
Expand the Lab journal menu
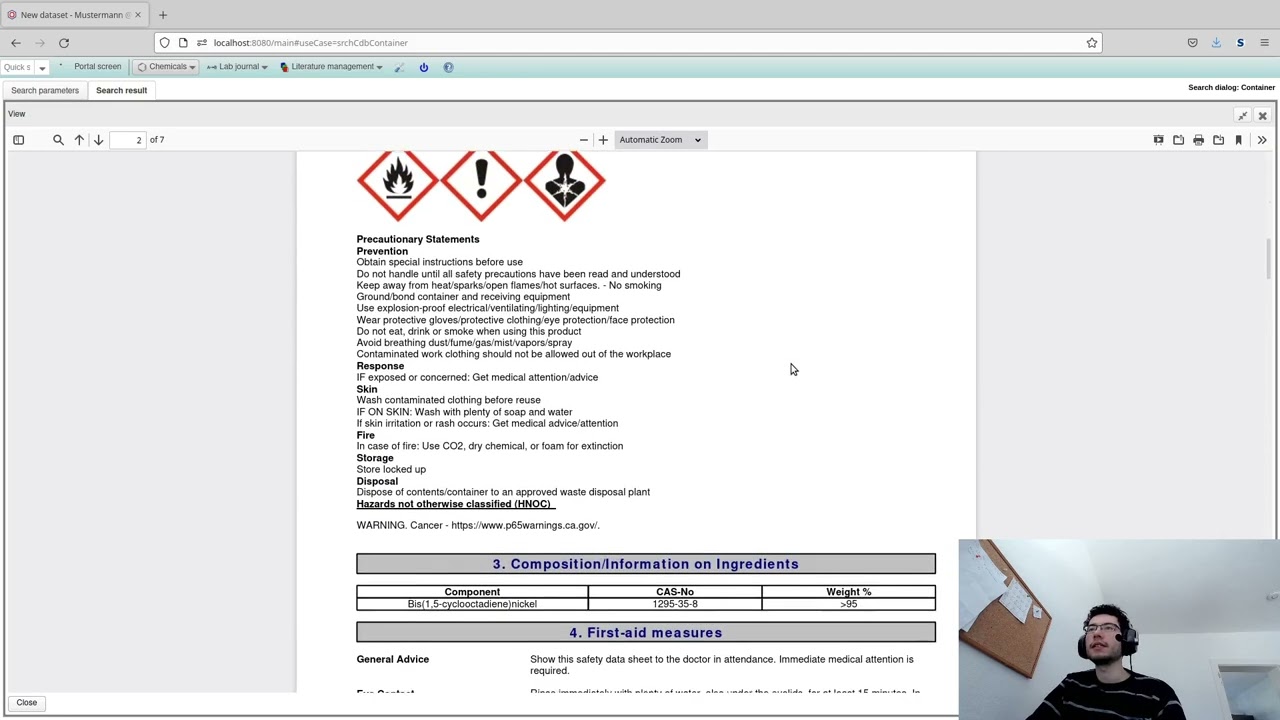[237, 67]
